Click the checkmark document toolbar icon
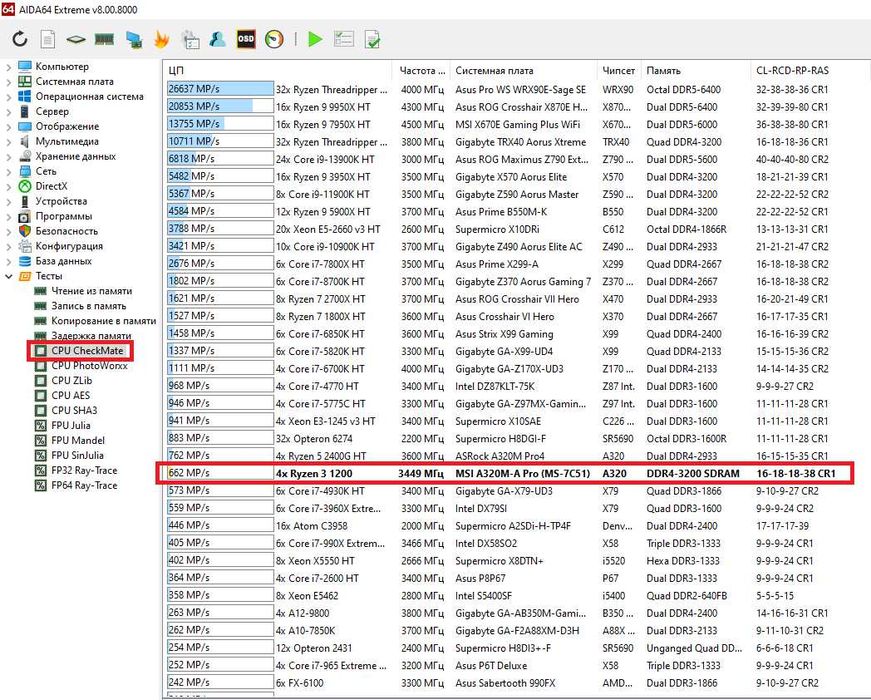This screenshot has height=700, width=871. pyautogui.click(x=372, y=39)
